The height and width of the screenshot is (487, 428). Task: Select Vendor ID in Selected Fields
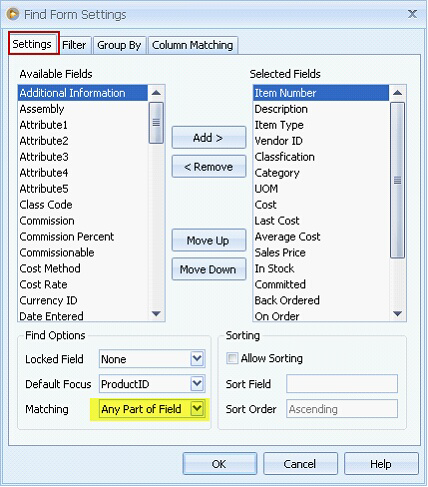tap(321, 141)
